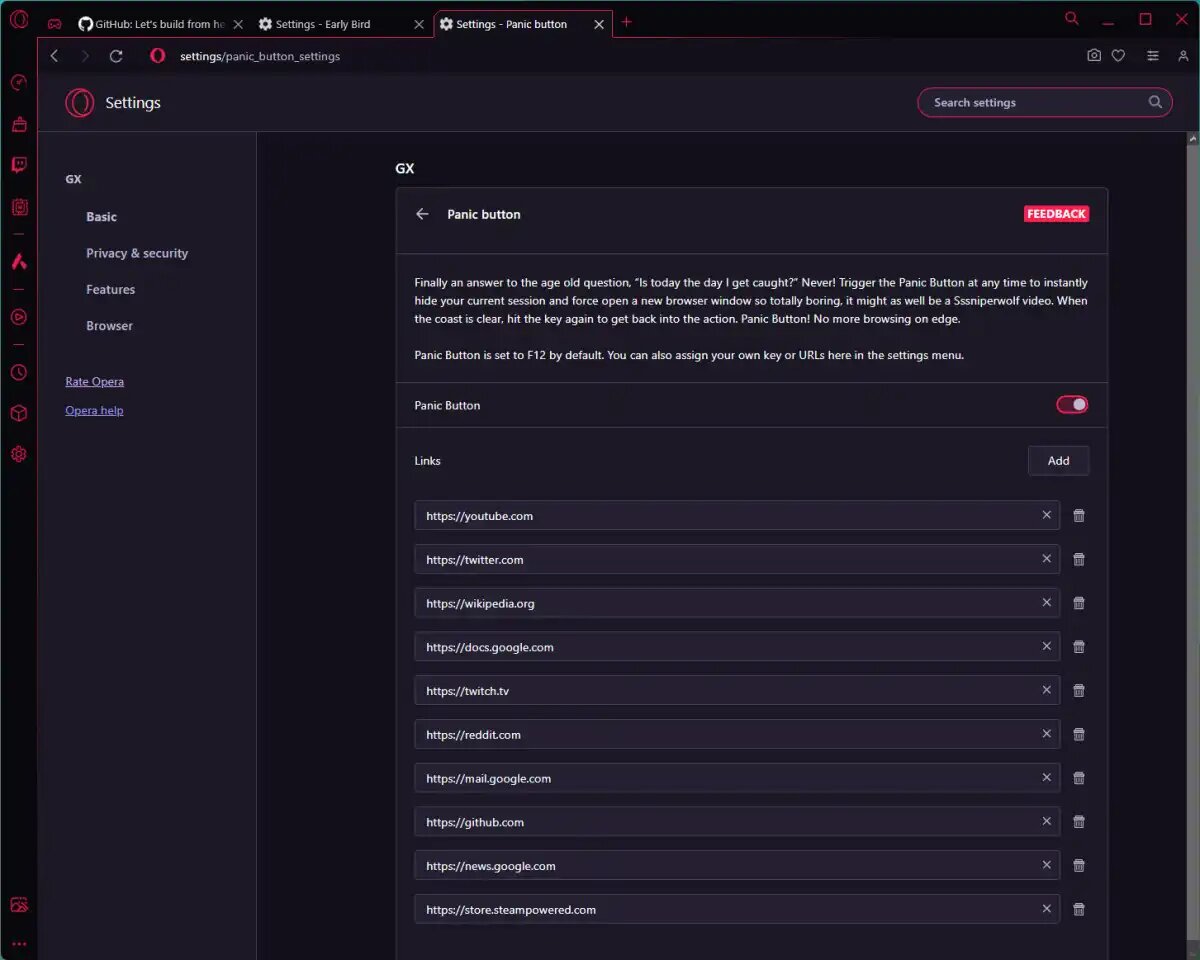
Task: Close the Settings - Early Bird tab
Action: pyautogui.click(x=418, y=24)
